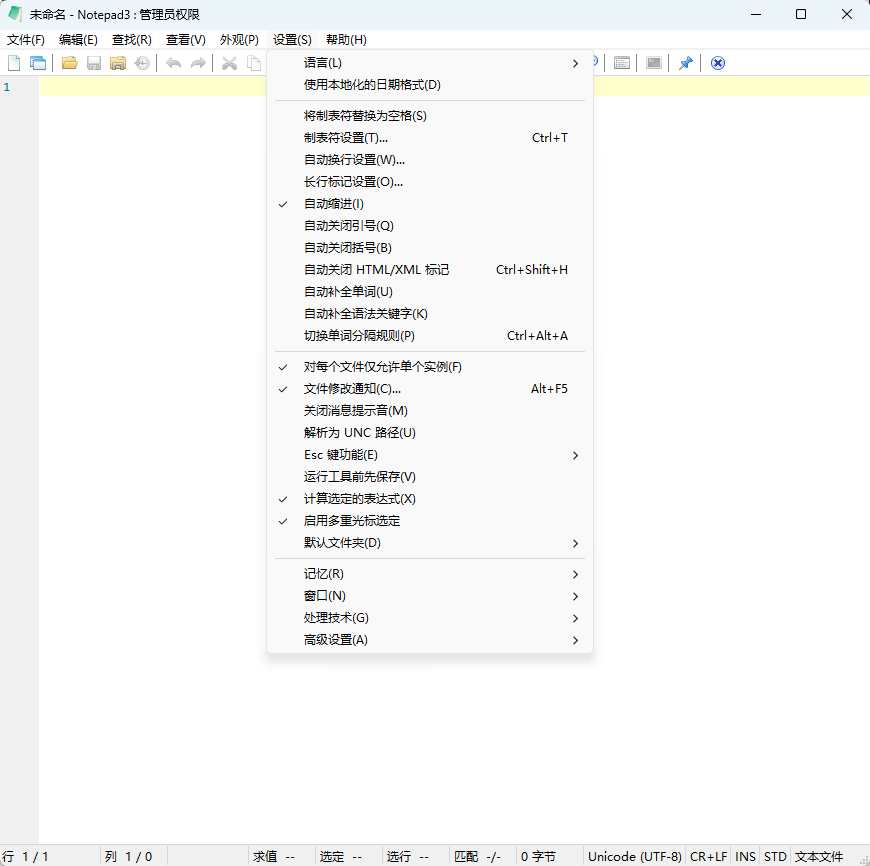Open the 帮助(H) menu
The height and width of the screenshot is (866, 870).
347,39
